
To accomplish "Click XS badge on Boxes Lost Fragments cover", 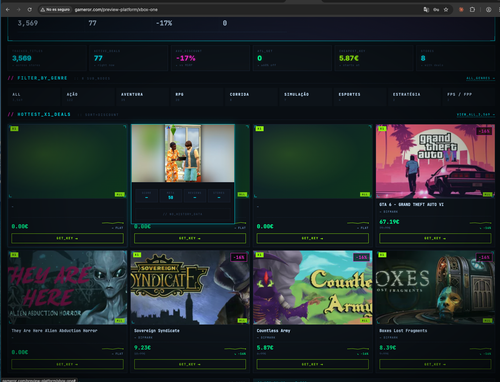I will (382, 255).
